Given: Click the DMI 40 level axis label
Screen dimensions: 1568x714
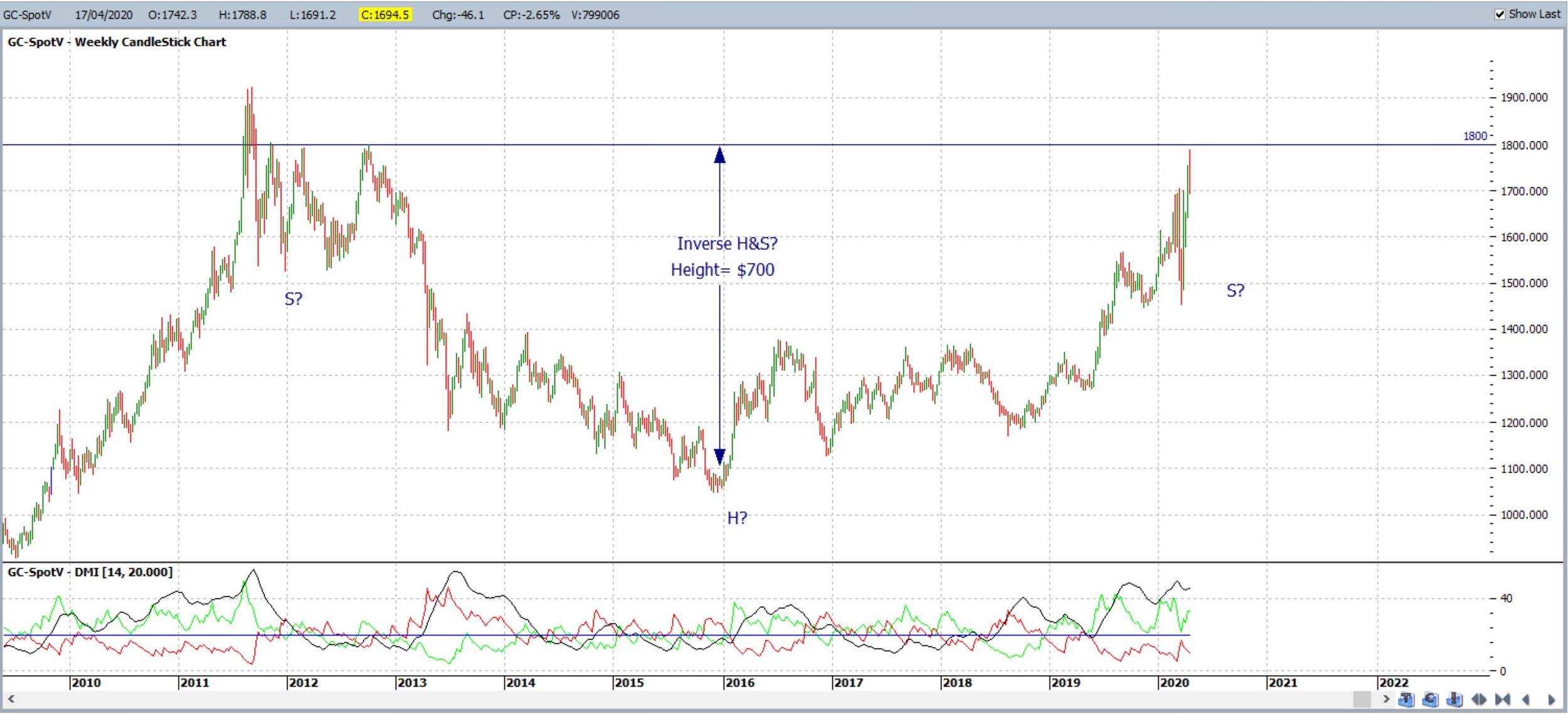Looking at the screenshot, I should pos(1506,598).
